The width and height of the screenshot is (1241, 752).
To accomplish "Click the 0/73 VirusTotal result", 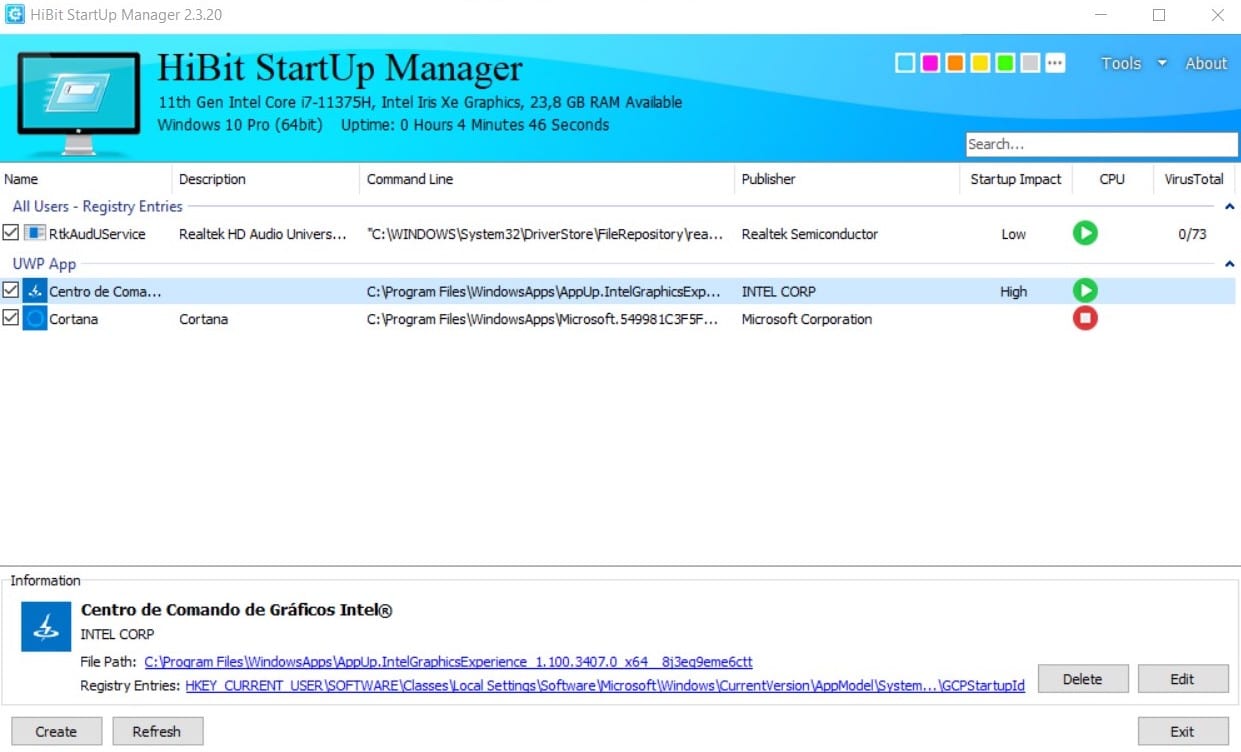I will (1191, 234).
